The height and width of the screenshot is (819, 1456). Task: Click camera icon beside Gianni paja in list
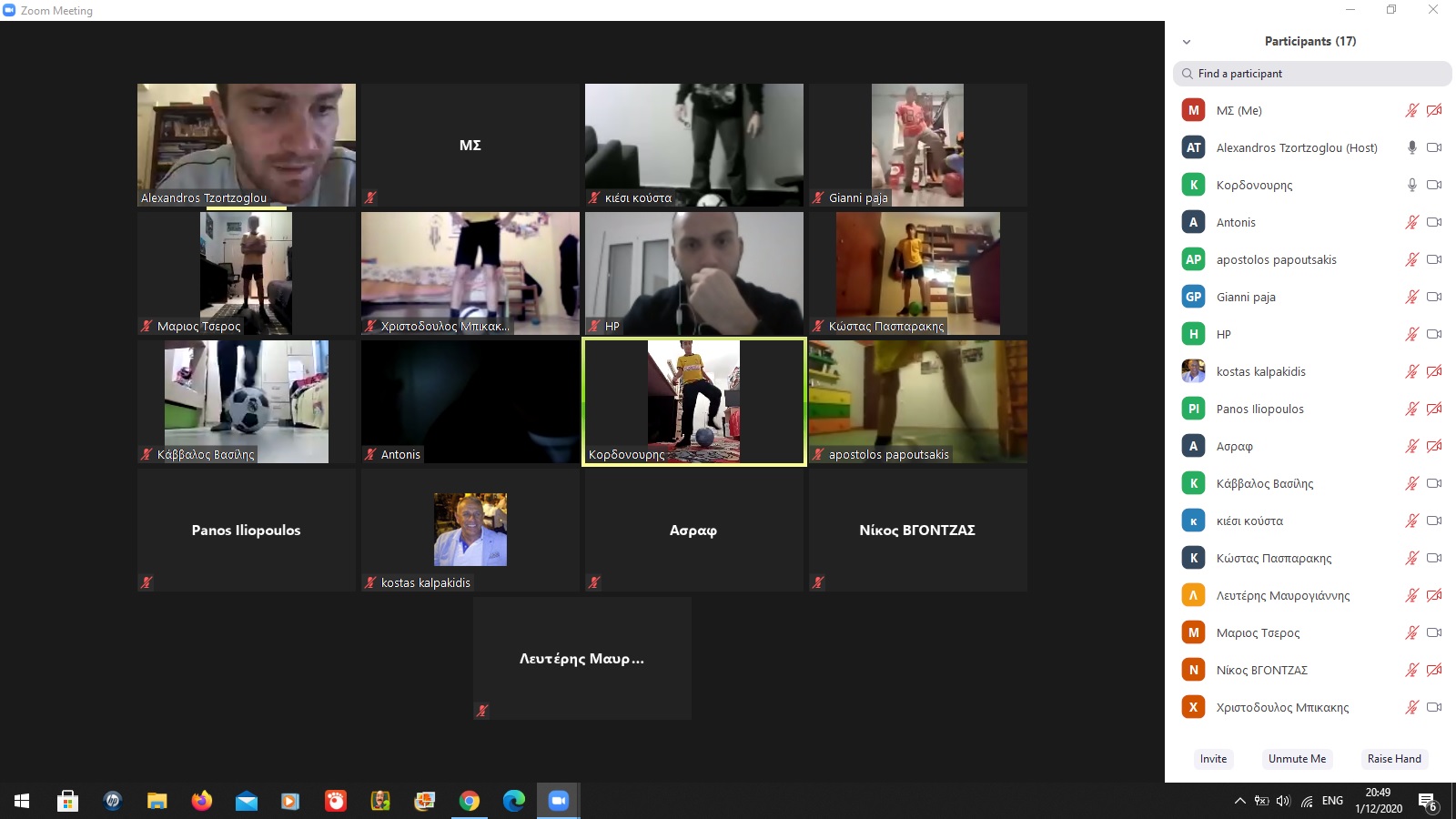pos(1434,297)
